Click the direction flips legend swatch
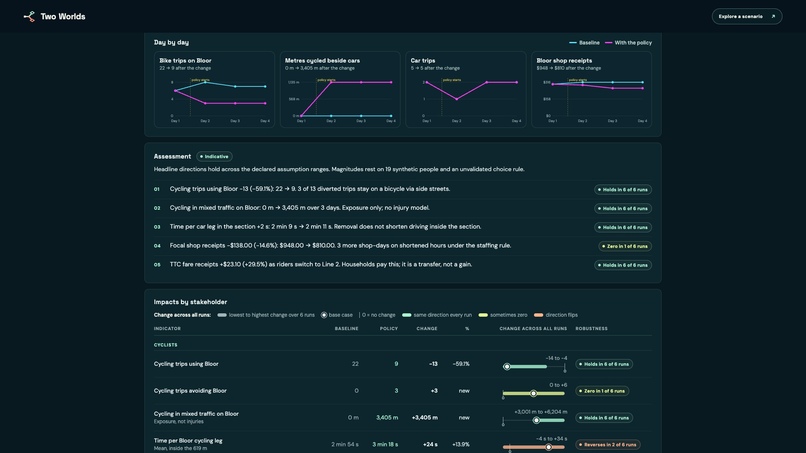The height and width of the screenshot is (453, 806). pyautogui.click(x=538, y=315)
